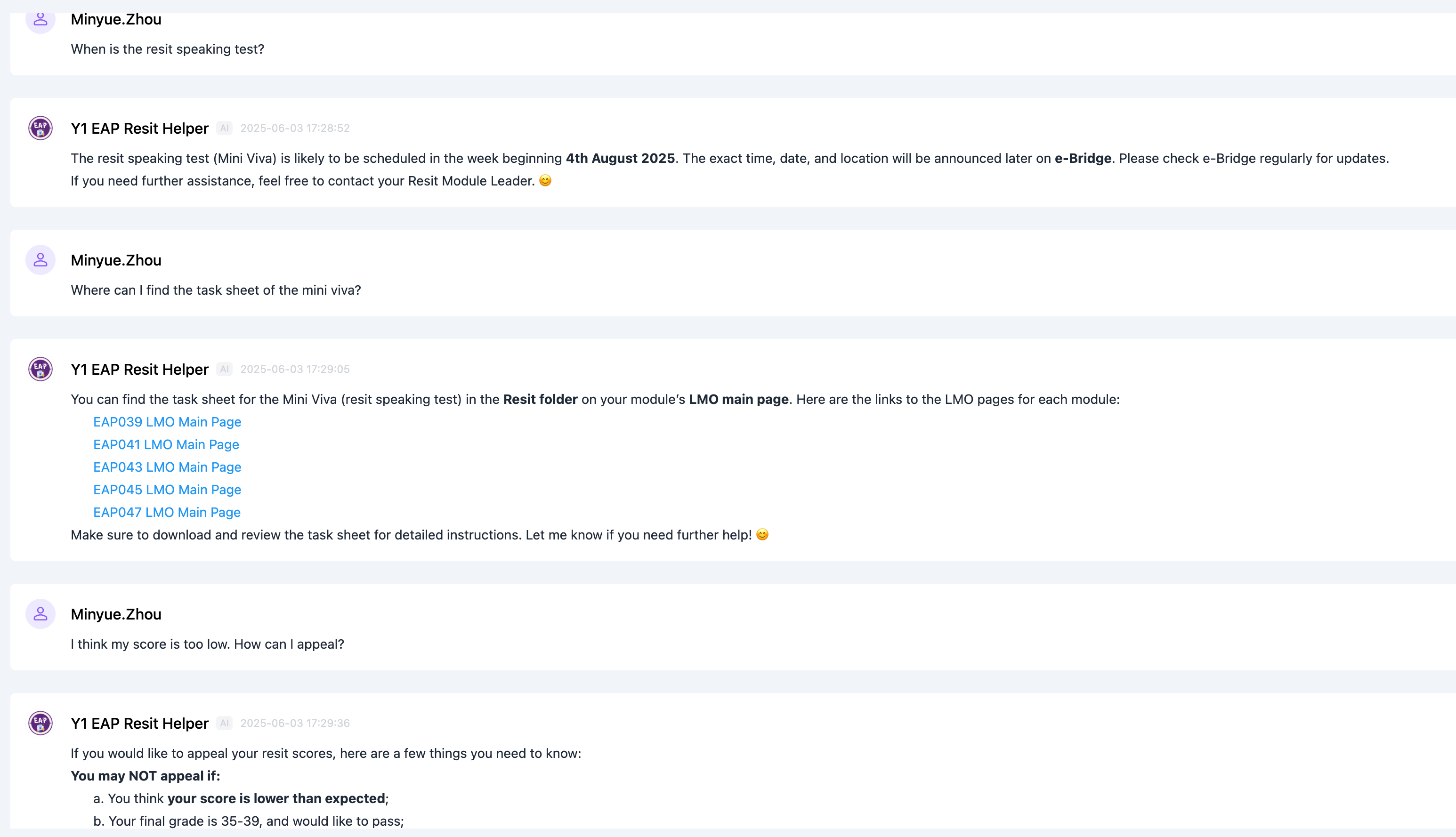Click the Y1 EAP Resit Helper name on the appeal reply
1456x837 pixels.
139,723
